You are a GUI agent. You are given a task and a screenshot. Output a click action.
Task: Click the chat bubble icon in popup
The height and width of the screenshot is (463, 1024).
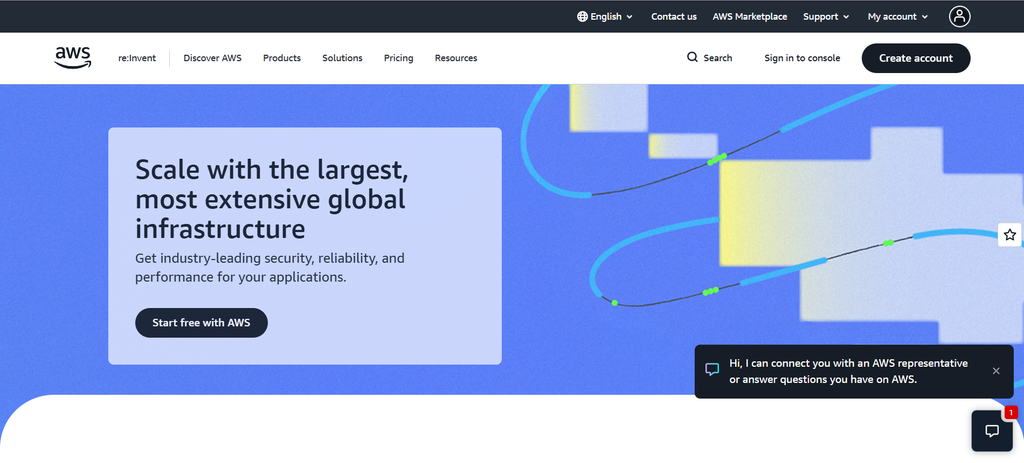(x=712, y=370)
